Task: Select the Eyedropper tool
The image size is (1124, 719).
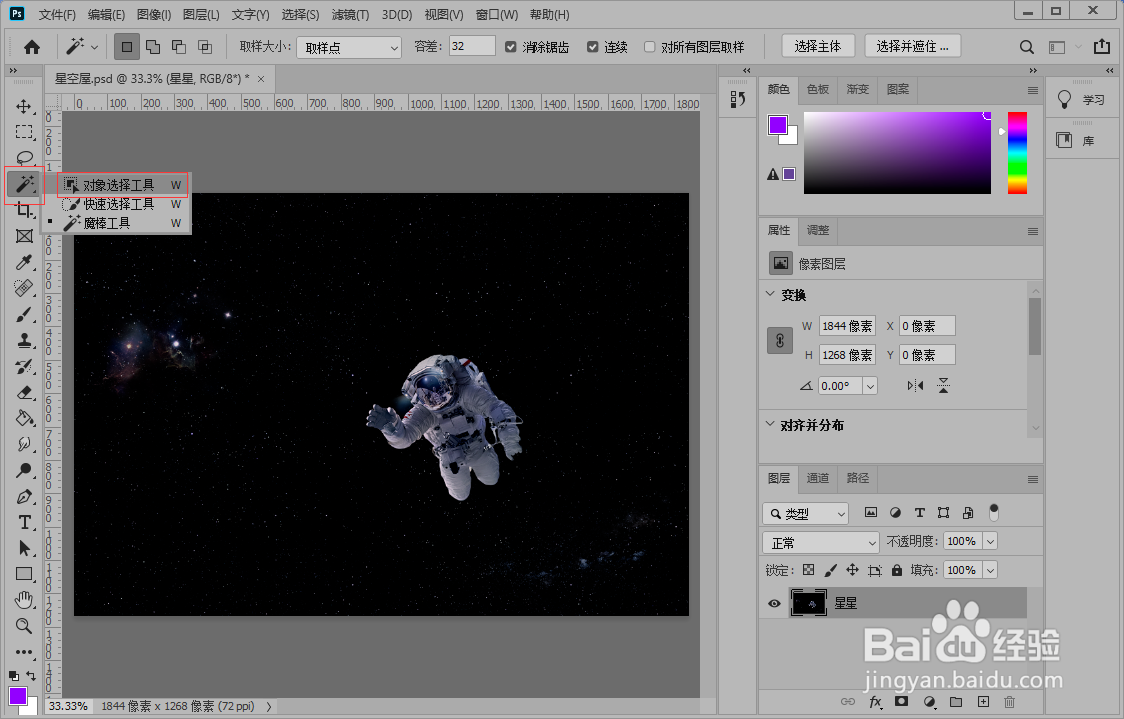Action: click(24, 262)
